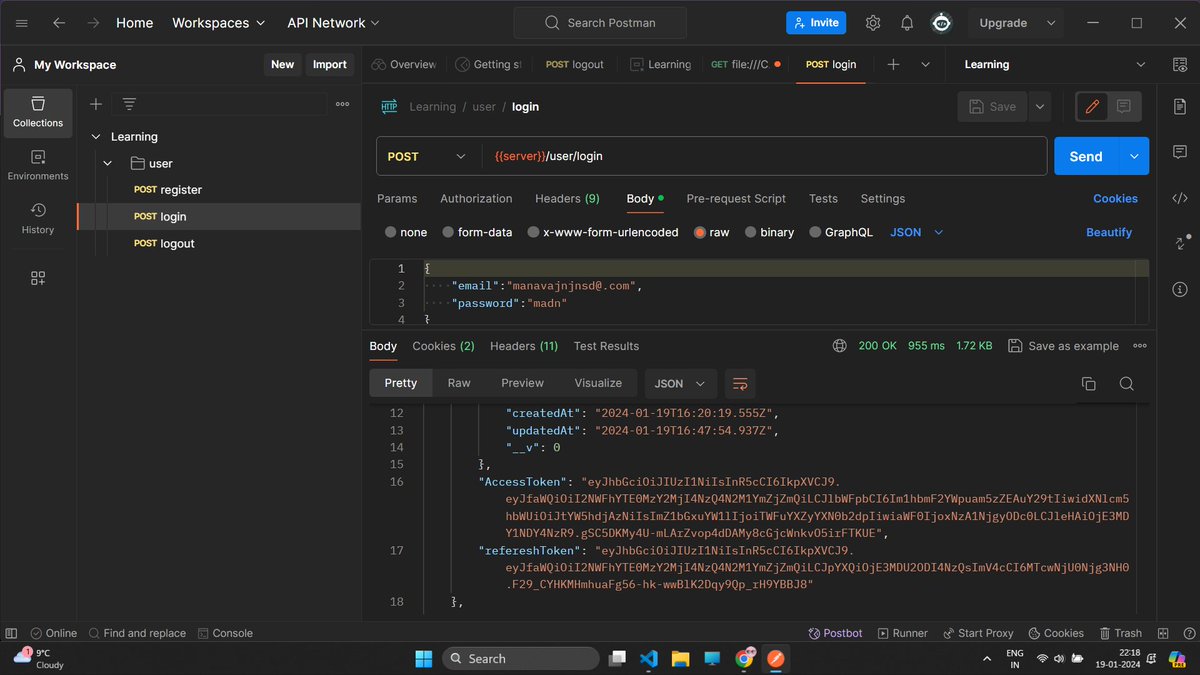Select the none body type
The height and width of the screenshot is (675, 1200).
coord(406,232)
